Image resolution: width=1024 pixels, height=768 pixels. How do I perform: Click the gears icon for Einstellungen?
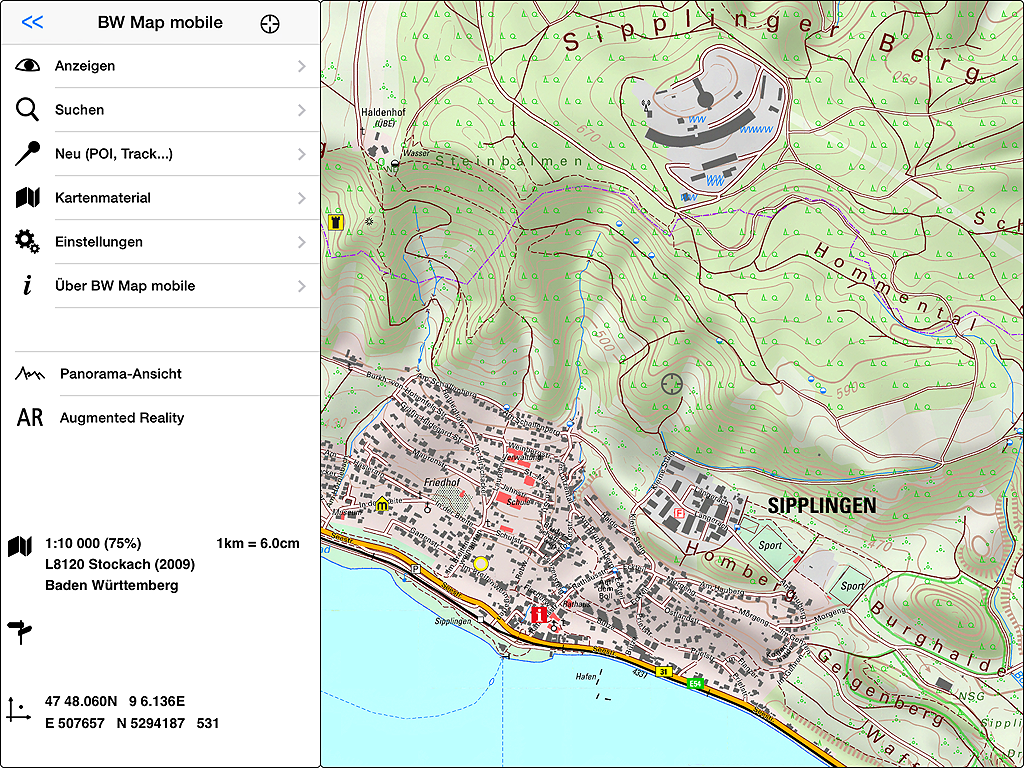pos(27,242)
